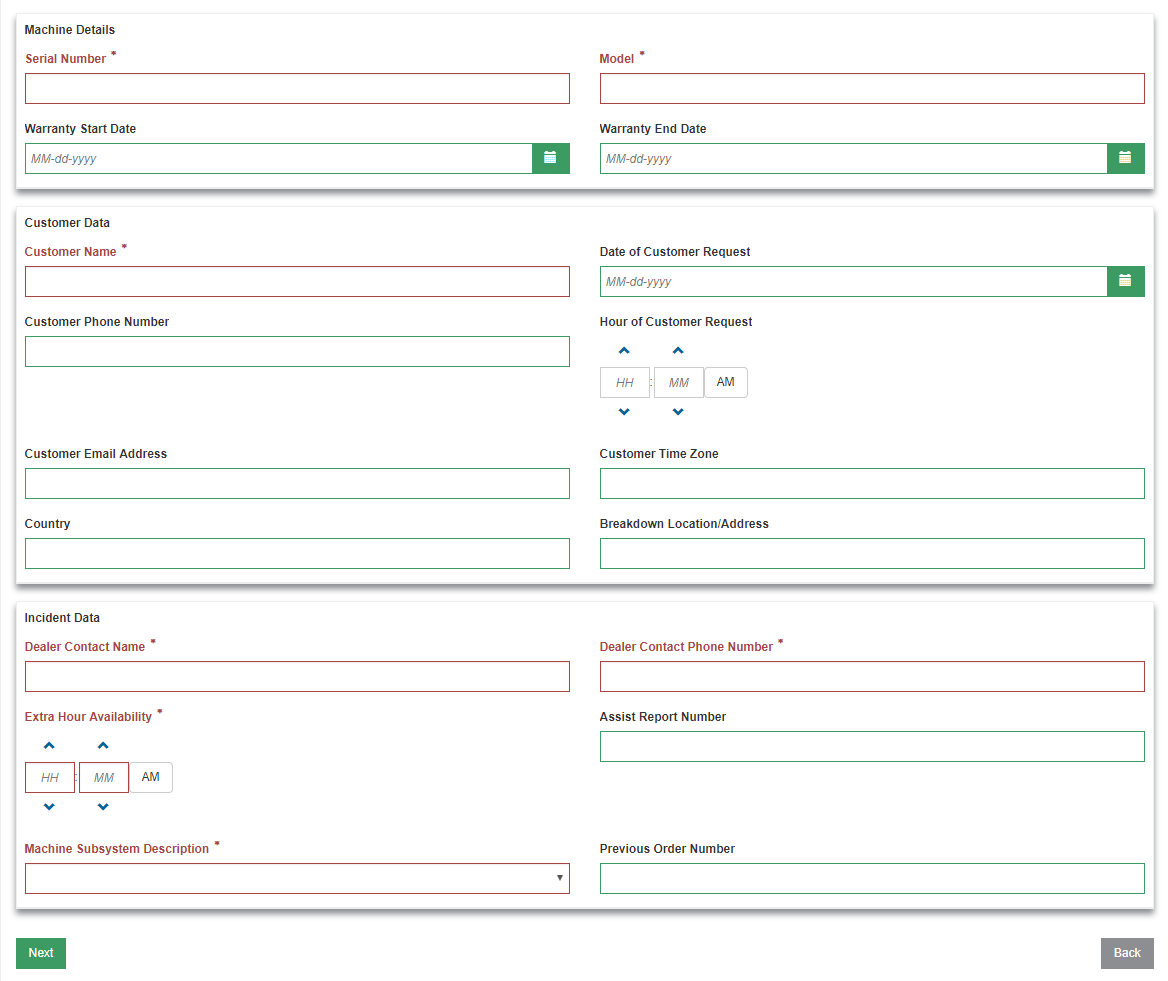1168x981 pixels.
Task: Increase minutes of Extra Hour Availability
Action: click(x=103, y=745)
